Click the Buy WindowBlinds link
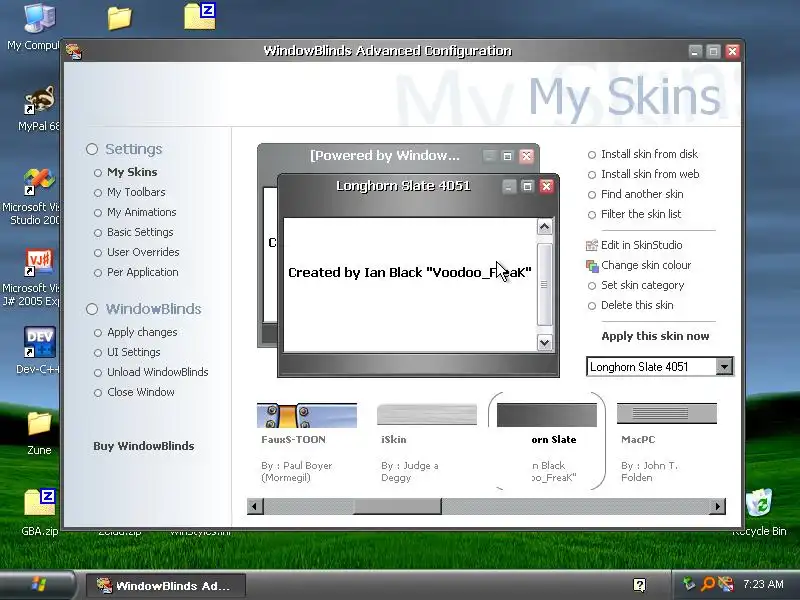 click(x=144, y=446)
